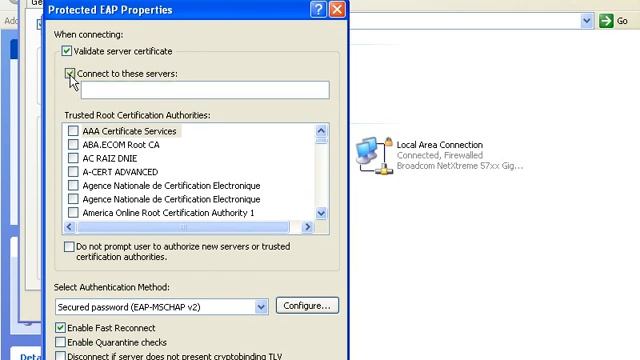Click certificate list scroll down arrow
The image size is (640, 360).
(321, 213)
